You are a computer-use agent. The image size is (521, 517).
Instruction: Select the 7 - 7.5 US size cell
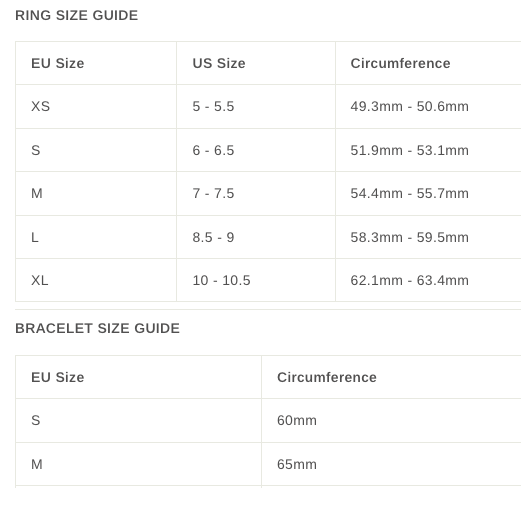tap(256, 193)
